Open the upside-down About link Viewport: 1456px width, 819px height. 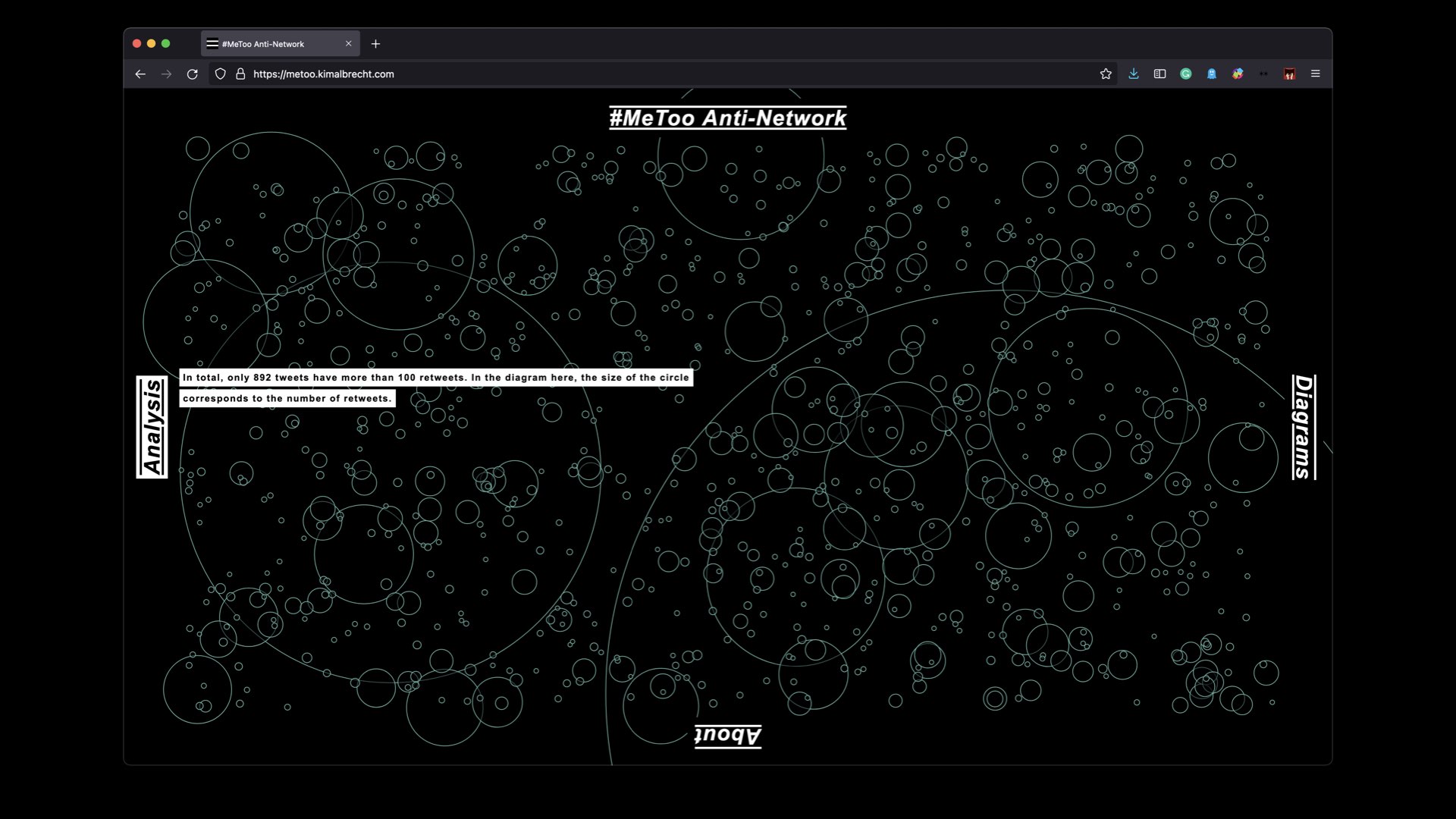(x=728, y=736)
